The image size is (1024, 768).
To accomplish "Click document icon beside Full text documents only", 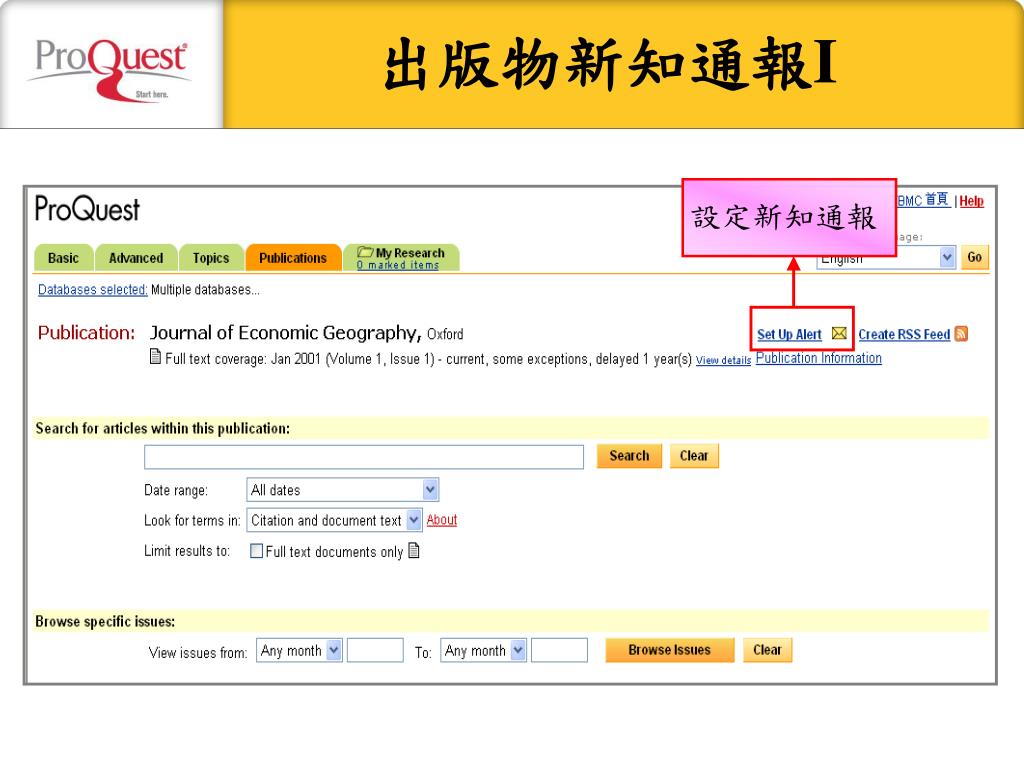I will tap(413, 551).
